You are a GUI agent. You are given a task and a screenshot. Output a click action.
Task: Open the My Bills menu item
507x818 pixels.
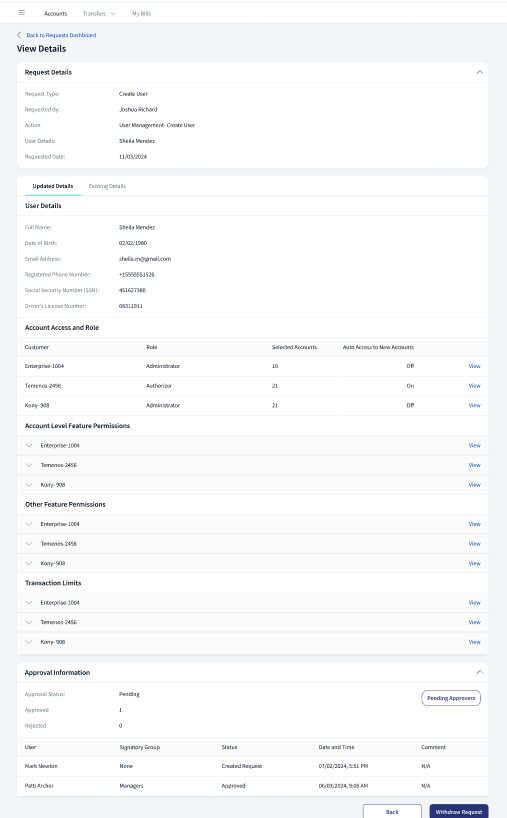[x=141, y=14]
